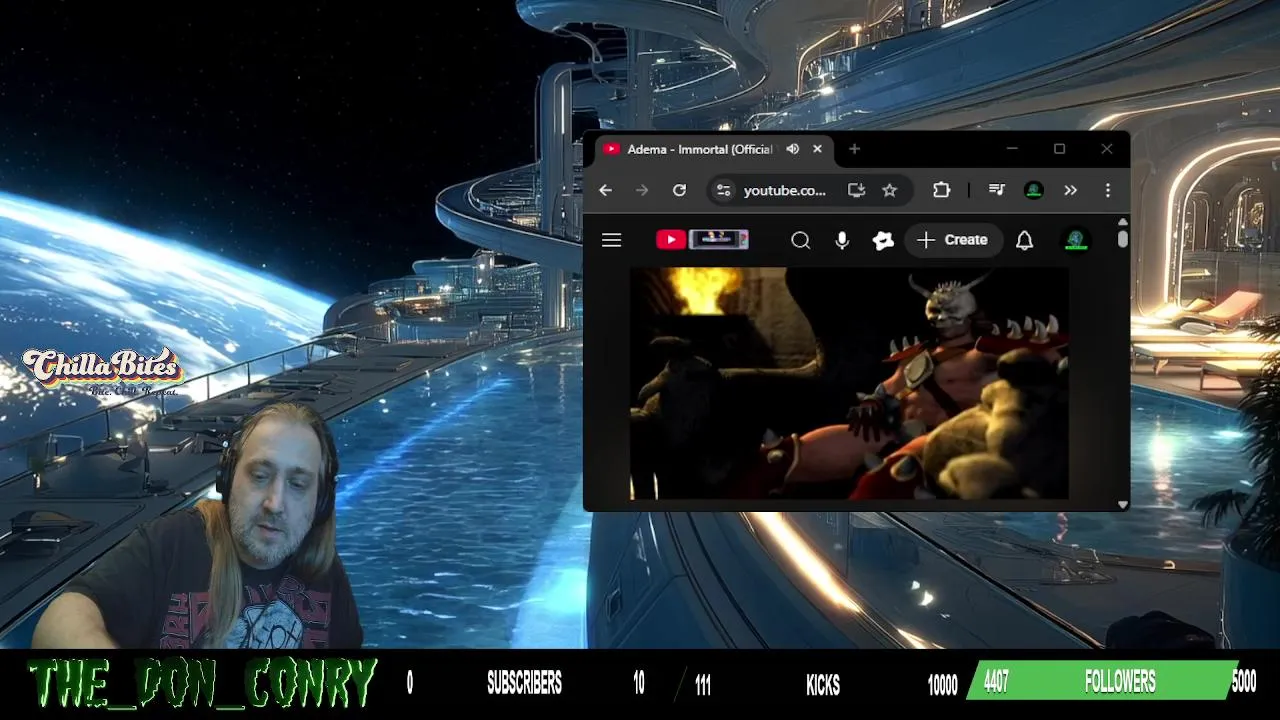Open the YouTube account avatar menu
Image resolution: width=1280 pixels, height=720 pixels.
tap(1075, 240)
